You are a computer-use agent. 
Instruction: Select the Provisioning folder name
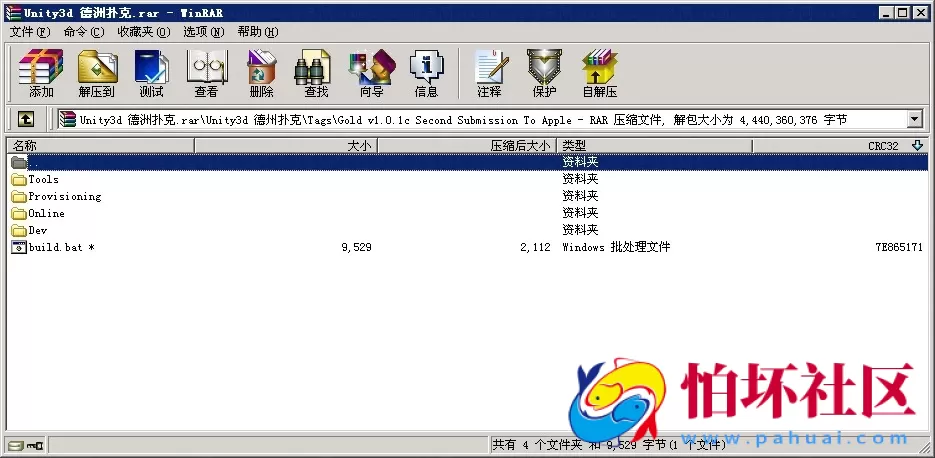[x=65, y=196]
